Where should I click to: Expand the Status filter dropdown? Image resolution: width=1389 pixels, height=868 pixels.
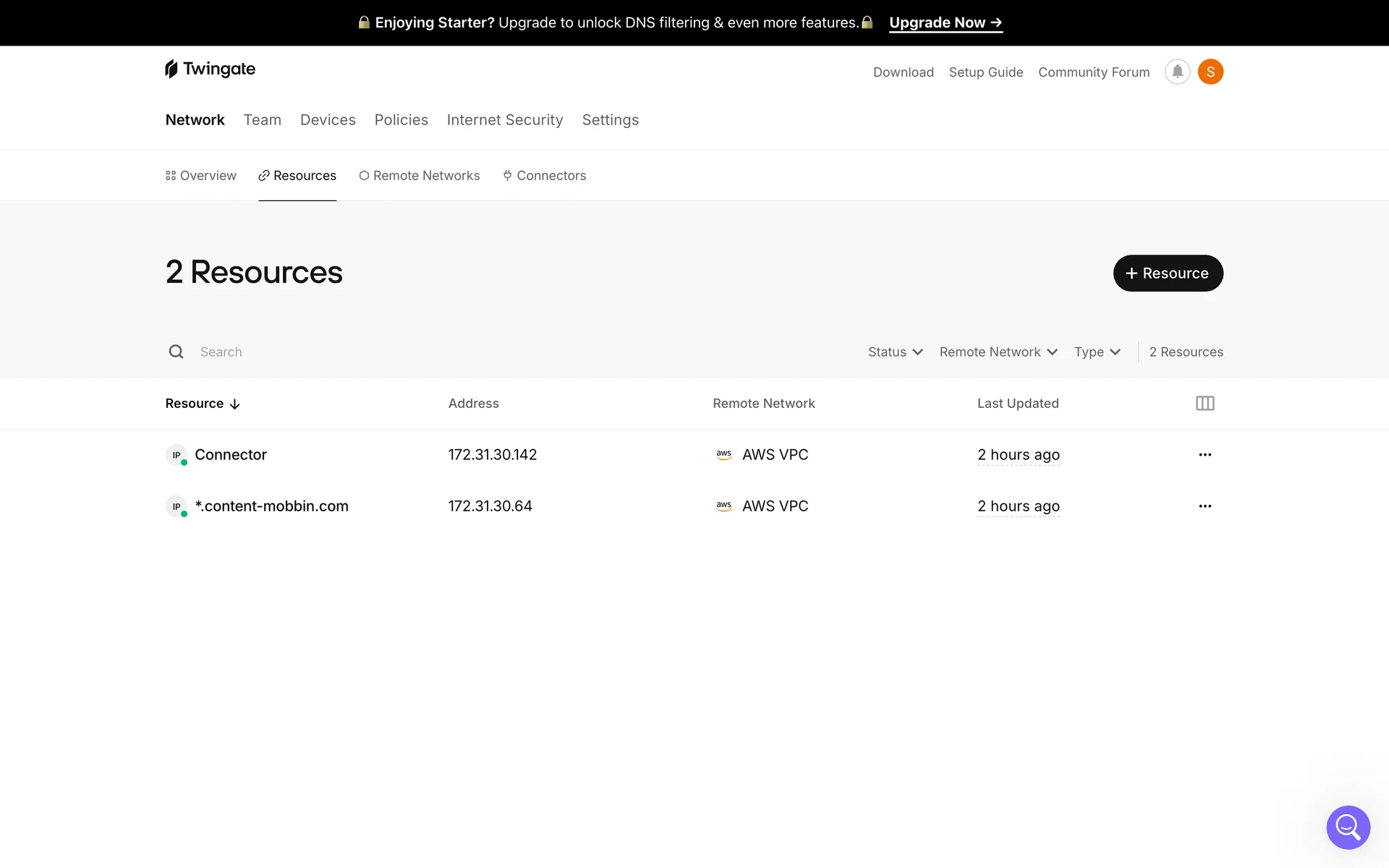click(x=895, y=352)
